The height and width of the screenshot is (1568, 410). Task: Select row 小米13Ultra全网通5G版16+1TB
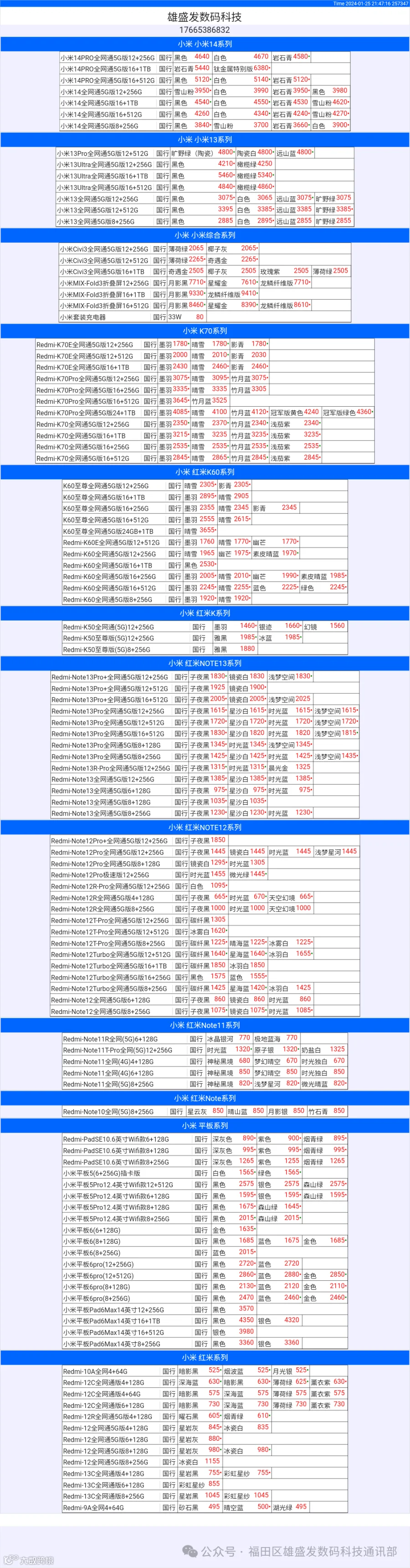point(205,175)
